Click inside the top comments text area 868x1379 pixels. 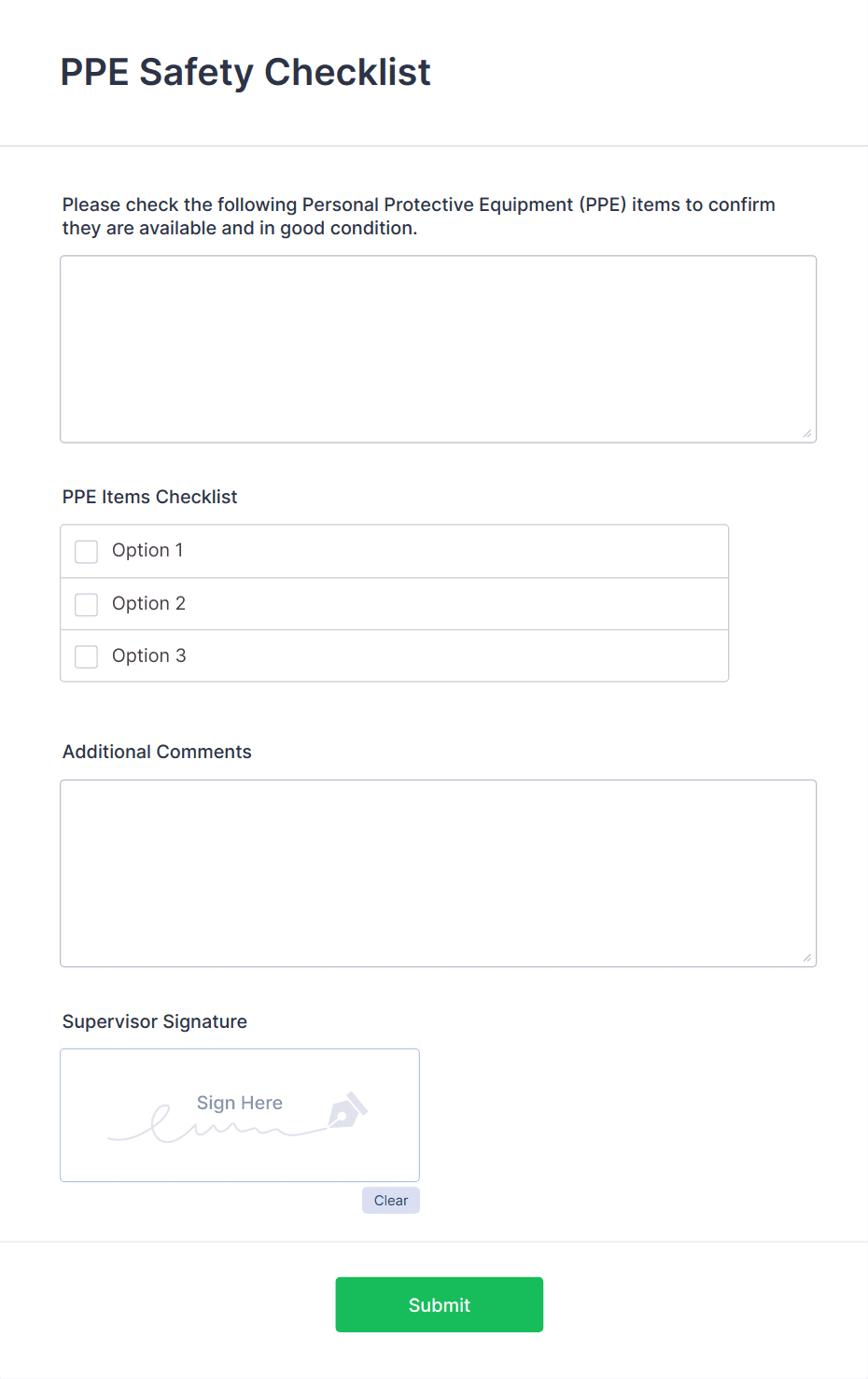(x=438, y=345)
